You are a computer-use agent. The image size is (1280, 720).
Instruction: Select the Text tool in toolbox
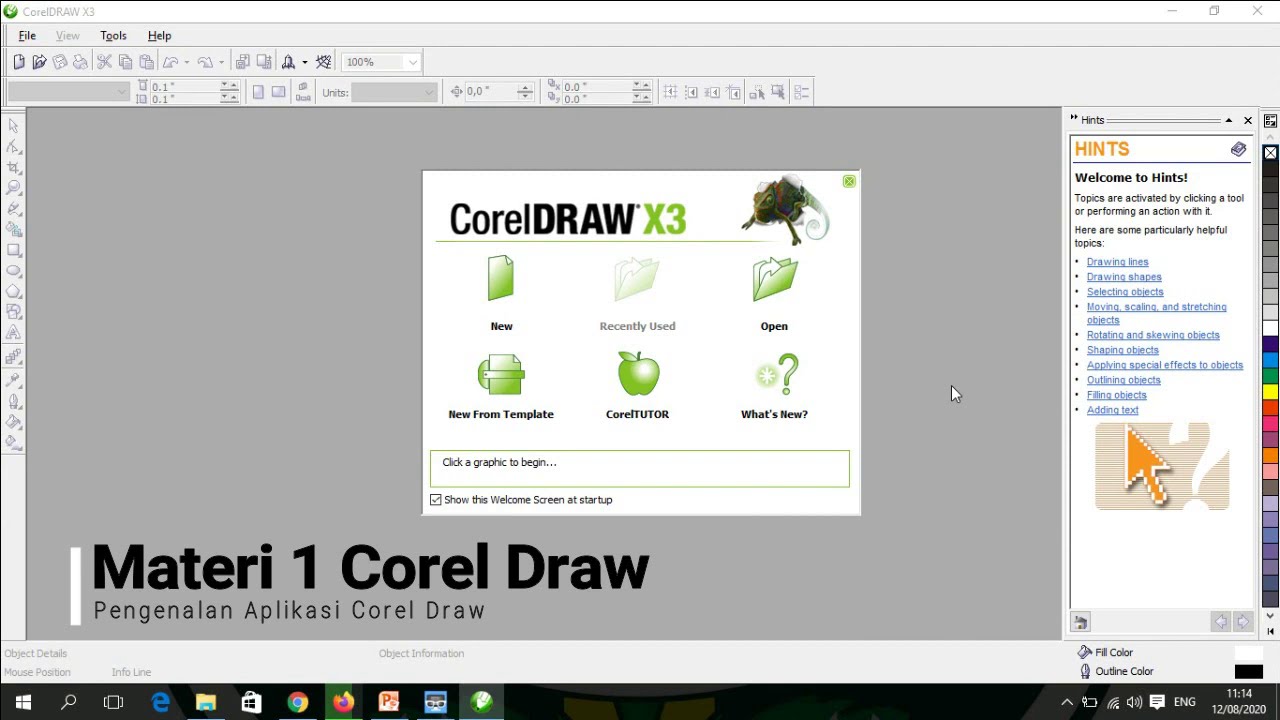coord(14,333)
